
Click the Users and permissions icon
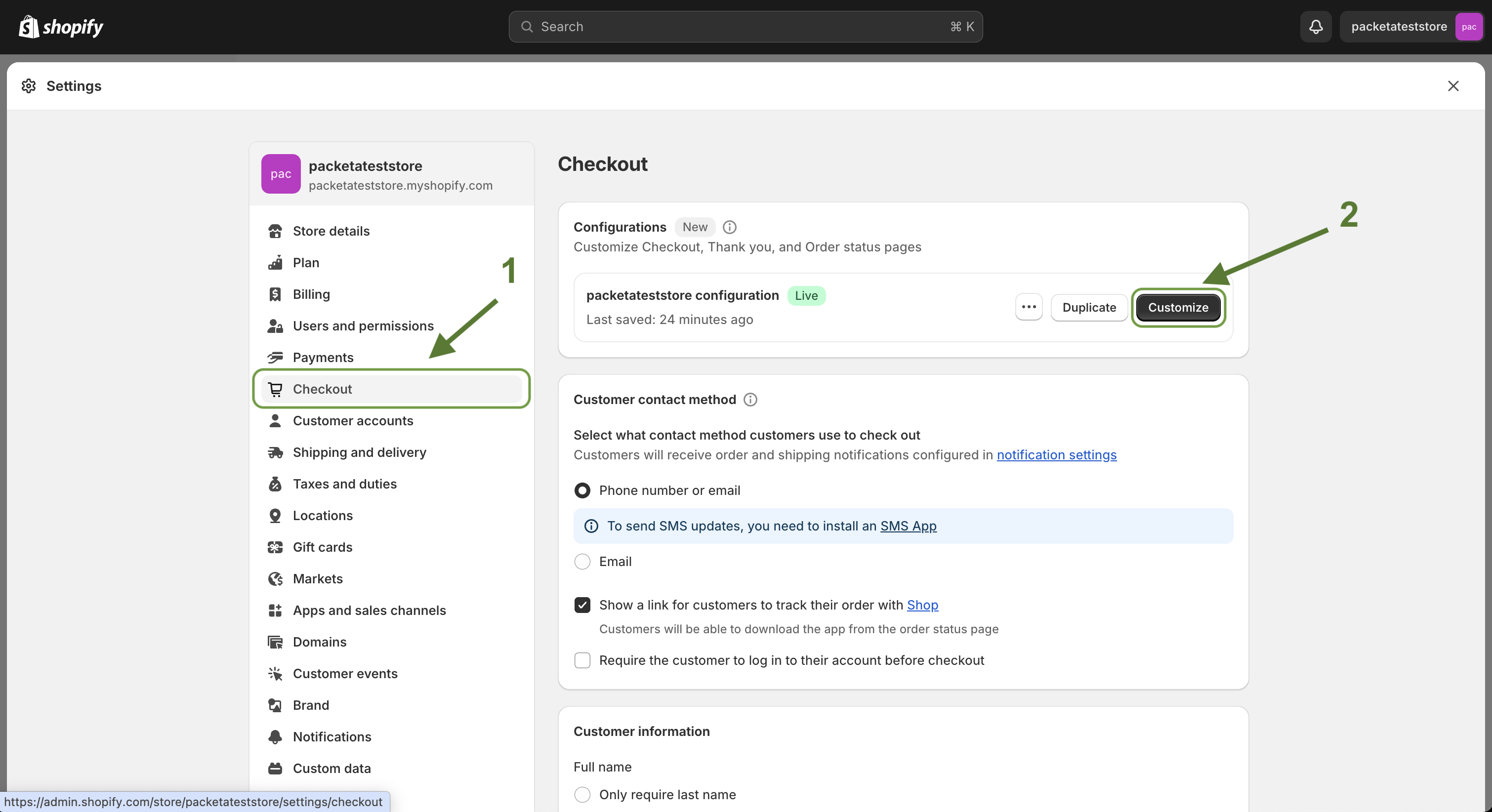click(275, 326)
